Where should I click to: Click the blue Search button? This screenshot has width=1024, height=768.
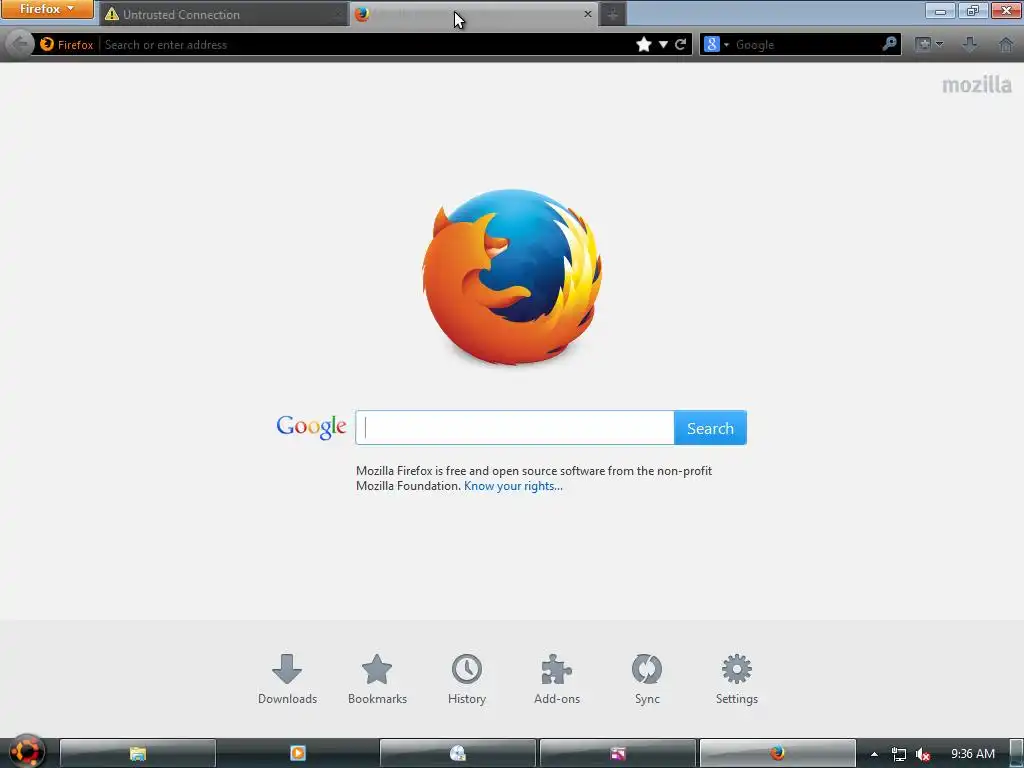(711, 428)
